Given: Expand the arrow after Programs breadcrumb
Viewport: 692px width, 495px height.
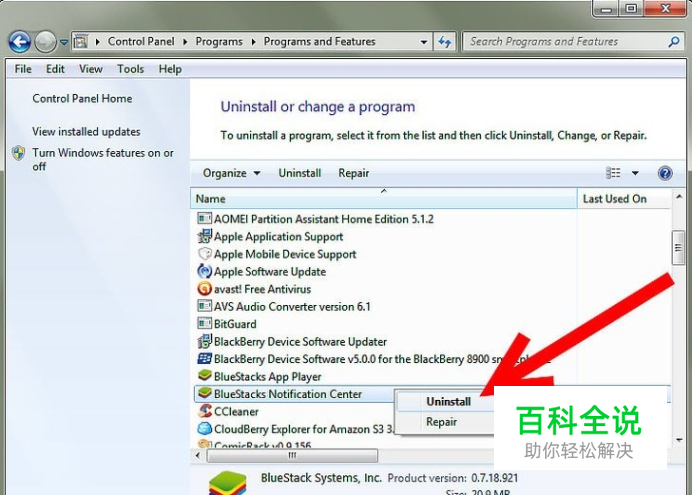Looking at the screenshot, I should [253, 42].
